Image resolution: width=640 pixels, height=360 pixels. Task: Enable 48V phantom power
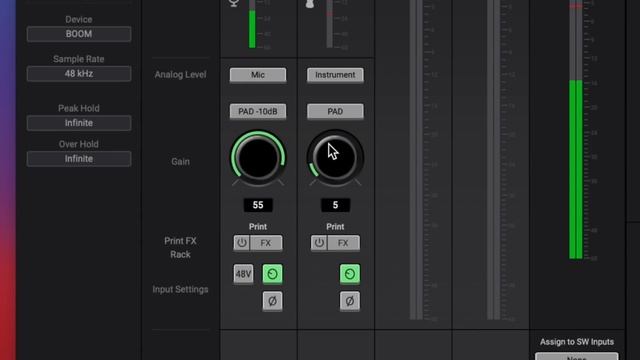point(243,274)
